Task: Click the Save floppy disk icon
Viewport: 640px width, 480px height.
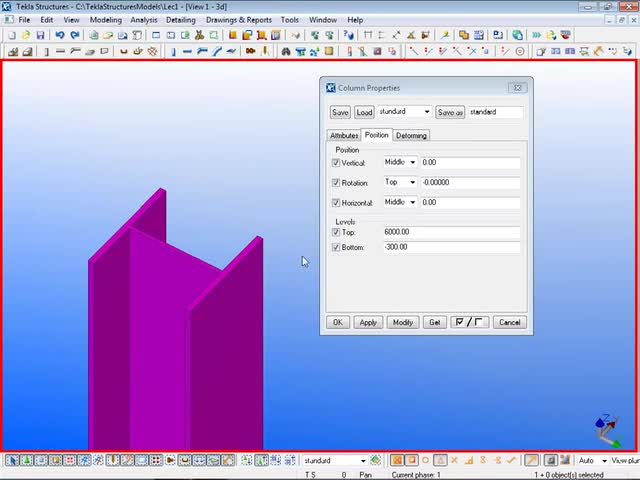Action: click(x=40, y=36)
